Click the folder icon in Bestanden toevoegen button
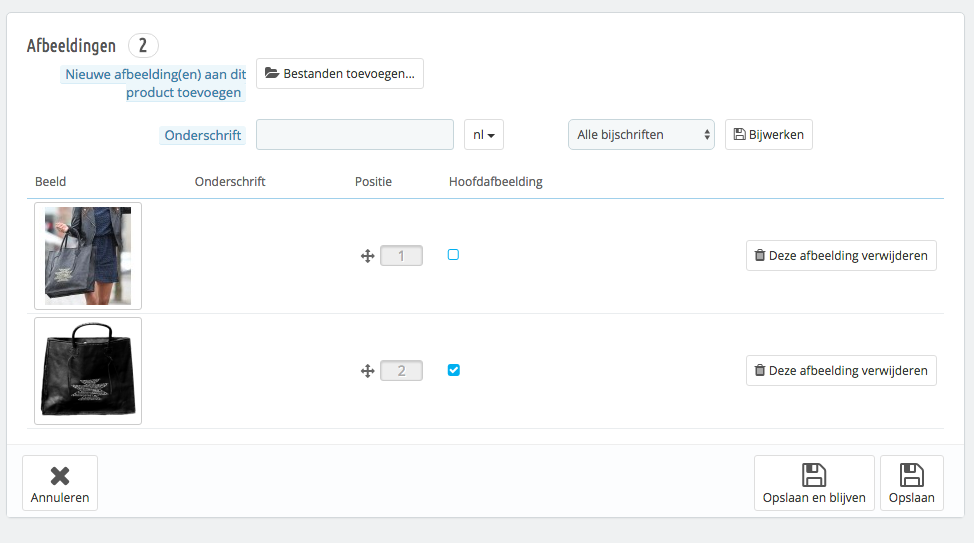 coord(271,73)
